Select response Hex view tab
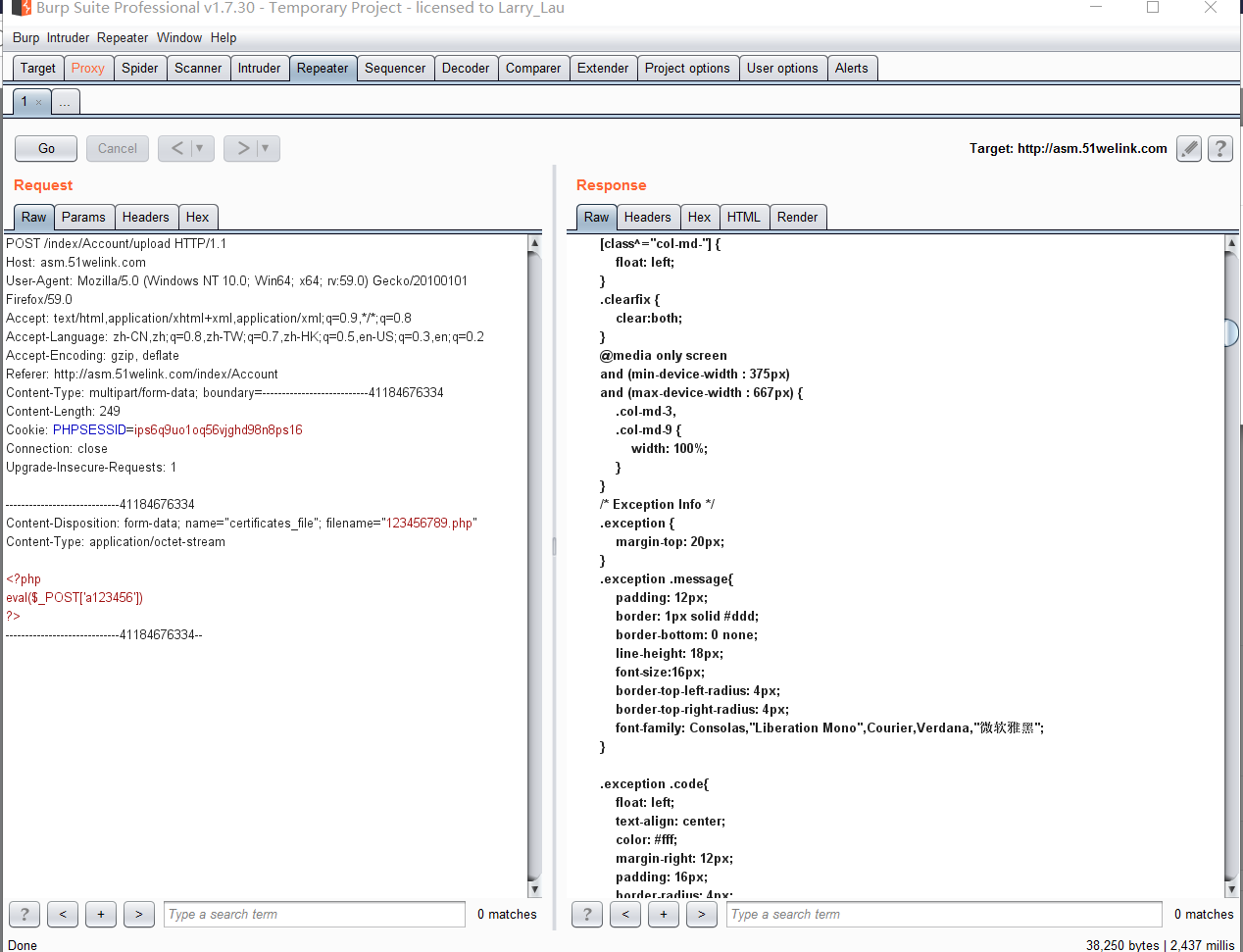Screen dimensions: 1243x952 tap(700, 217)
